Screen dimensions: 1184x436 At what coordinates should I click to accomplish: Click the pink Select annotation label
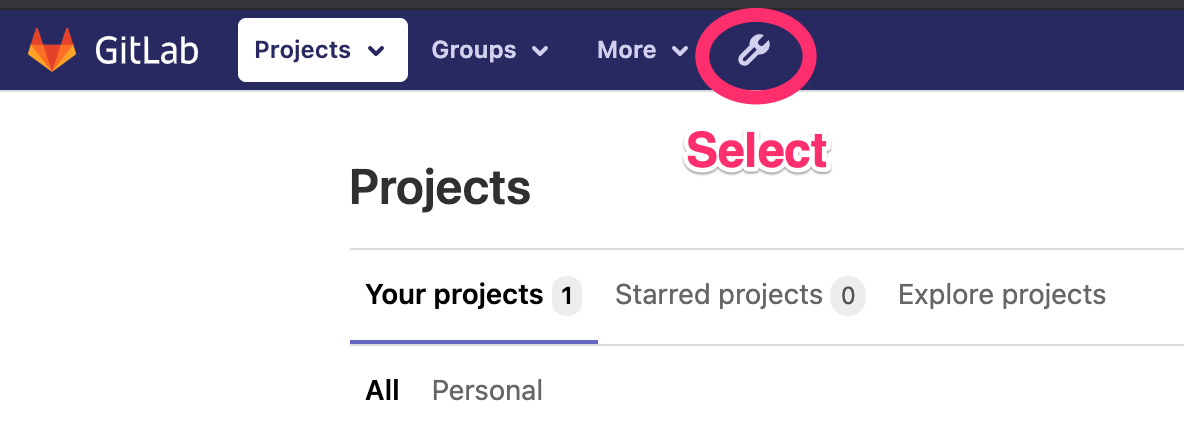(x=757, y=150)
